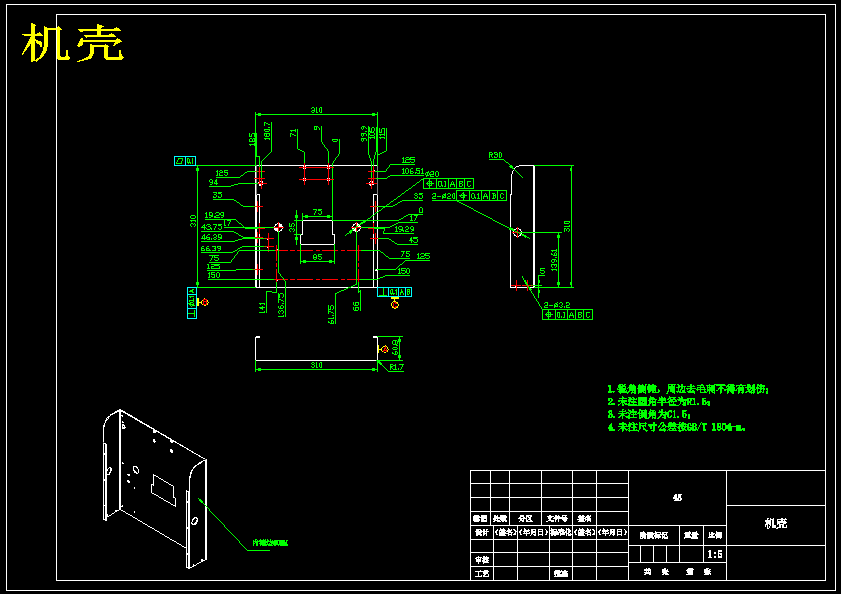841x594 pixels.
Task: Select the 141 dimension below front view
Action: pos(262,307)
